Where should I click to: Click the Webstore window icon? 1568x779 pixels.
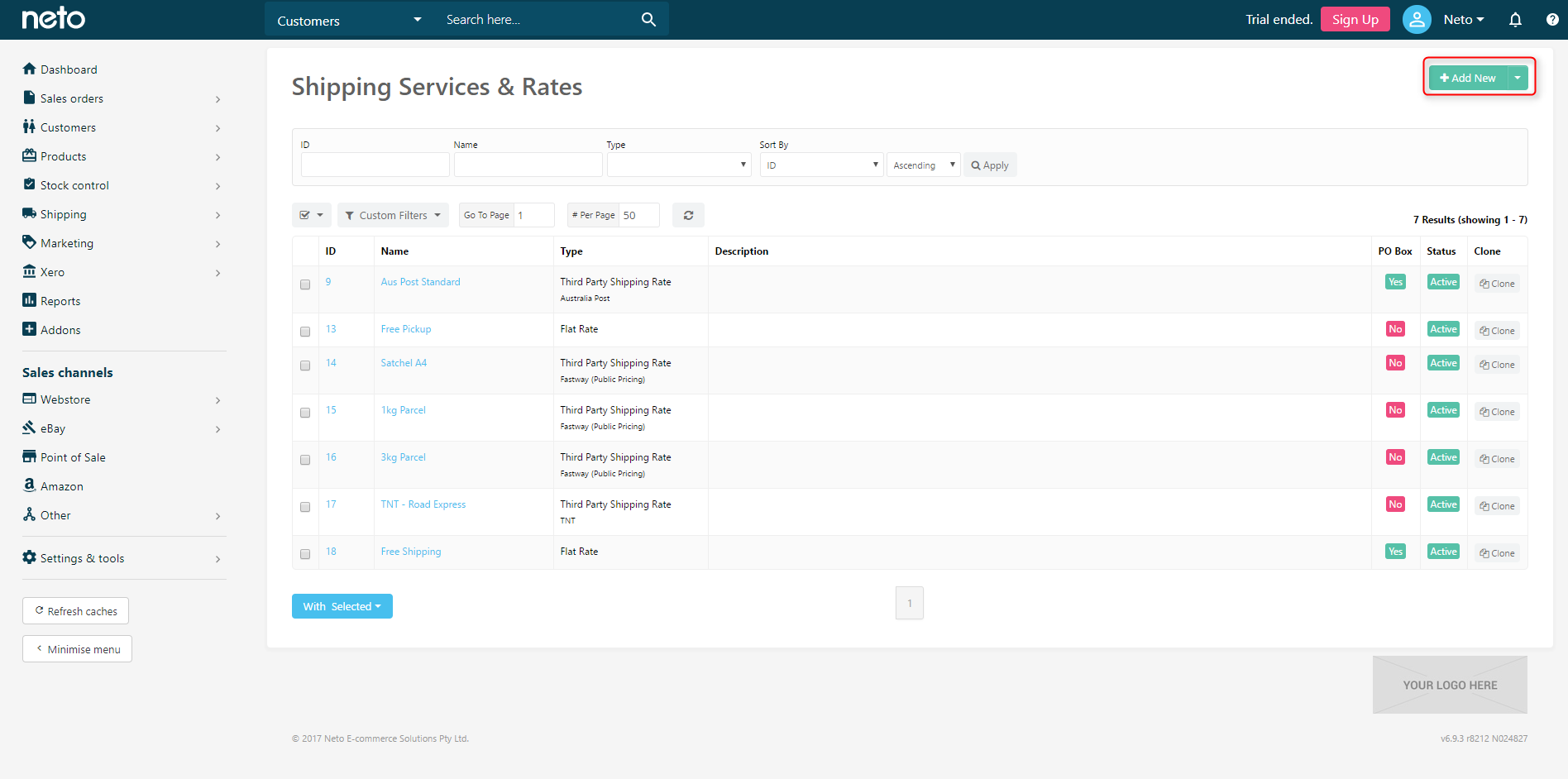30,399
